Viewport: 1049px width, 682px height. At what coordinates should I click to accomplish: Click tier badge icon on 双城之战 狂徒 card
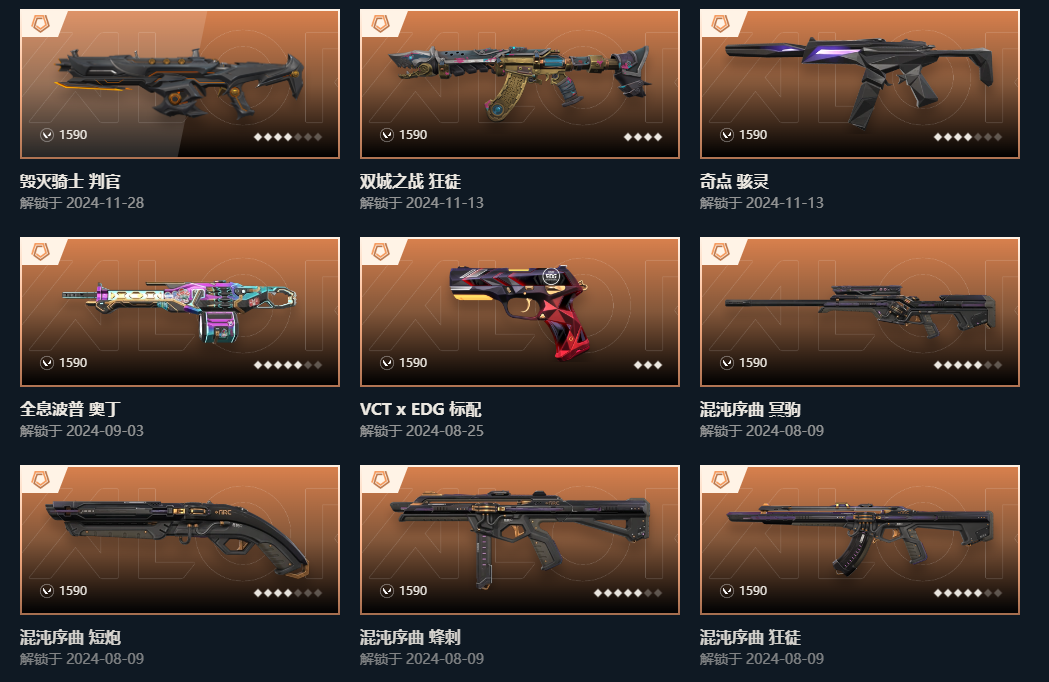tap(380, 25)
